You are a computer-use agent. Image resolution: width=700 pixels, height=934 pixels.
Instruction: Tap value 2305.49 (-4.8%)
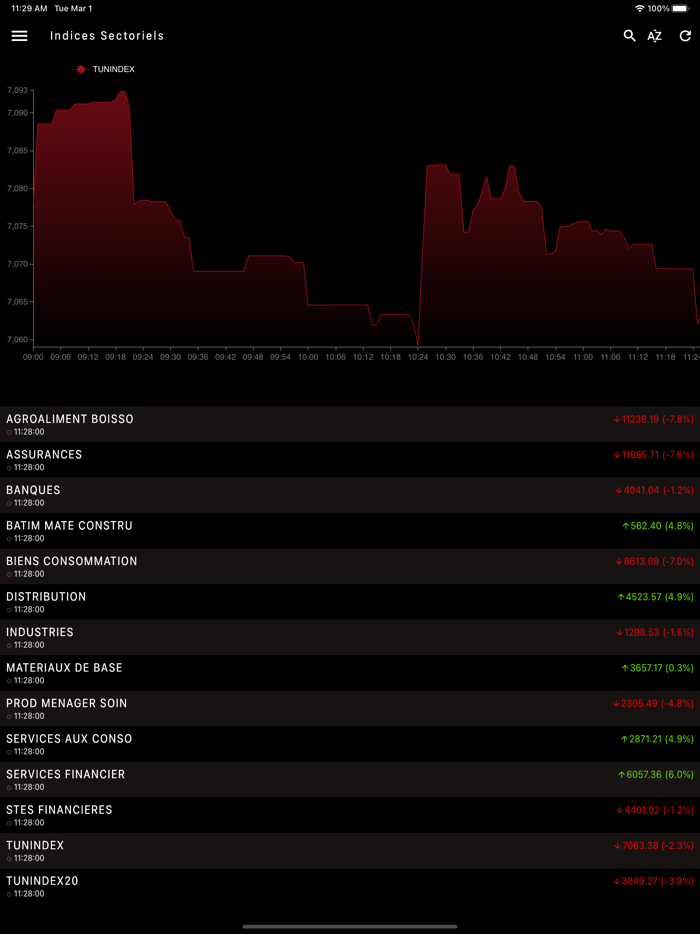click(x=654, y=703)
